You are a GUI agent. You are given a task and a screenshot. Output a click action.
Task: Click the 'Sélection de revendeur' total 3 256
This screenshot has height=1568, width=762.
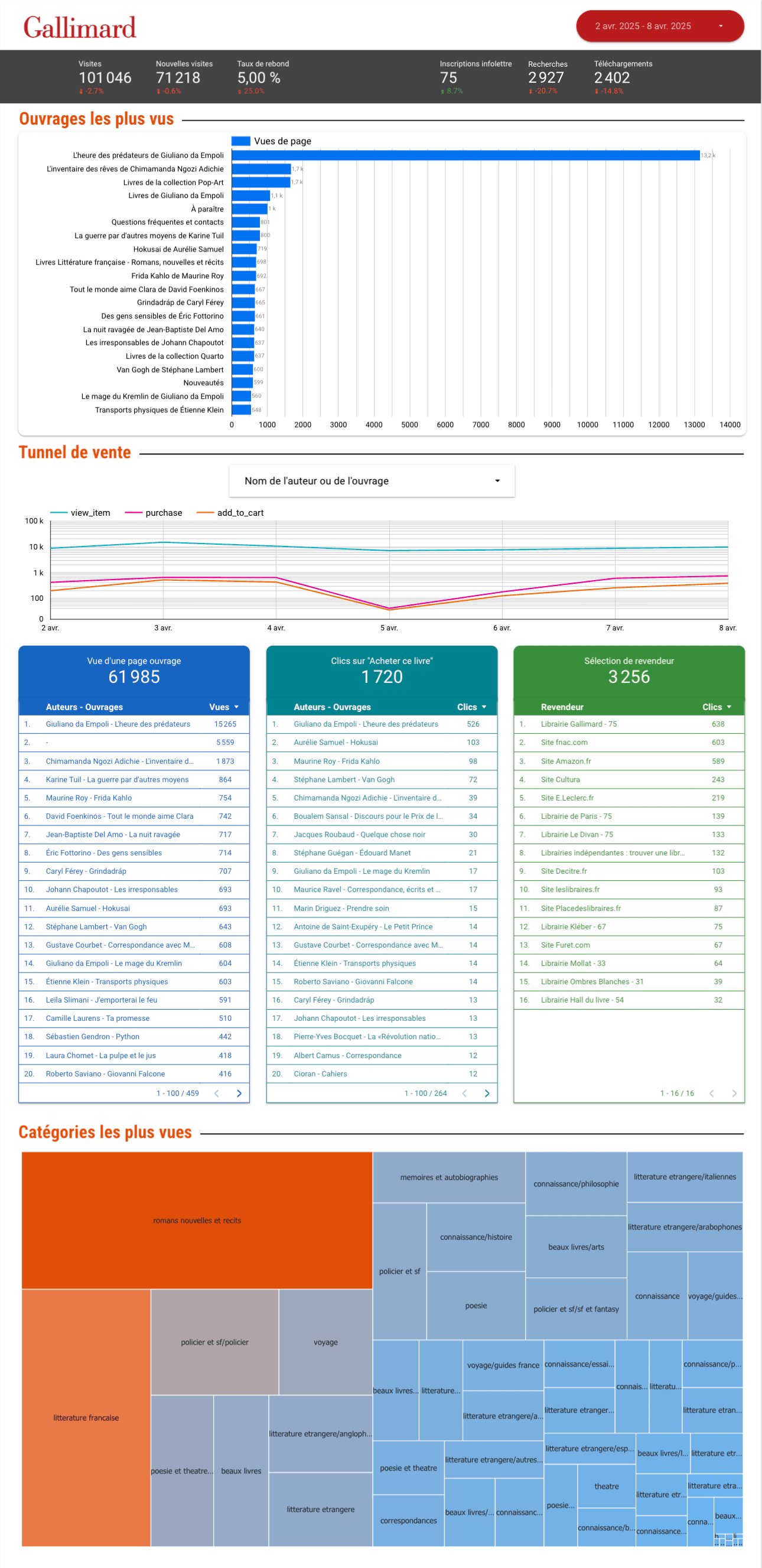[x=629, y=676]
